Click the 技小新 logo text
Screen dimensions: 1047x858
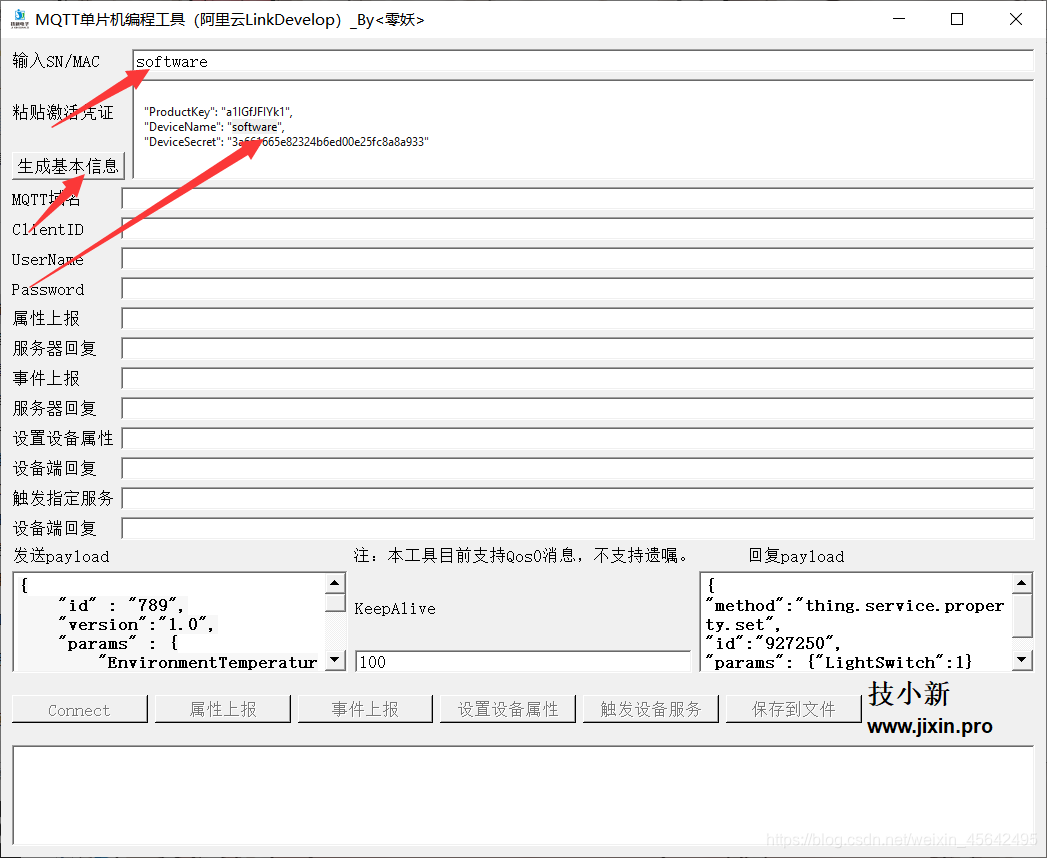tap(909, 694)
